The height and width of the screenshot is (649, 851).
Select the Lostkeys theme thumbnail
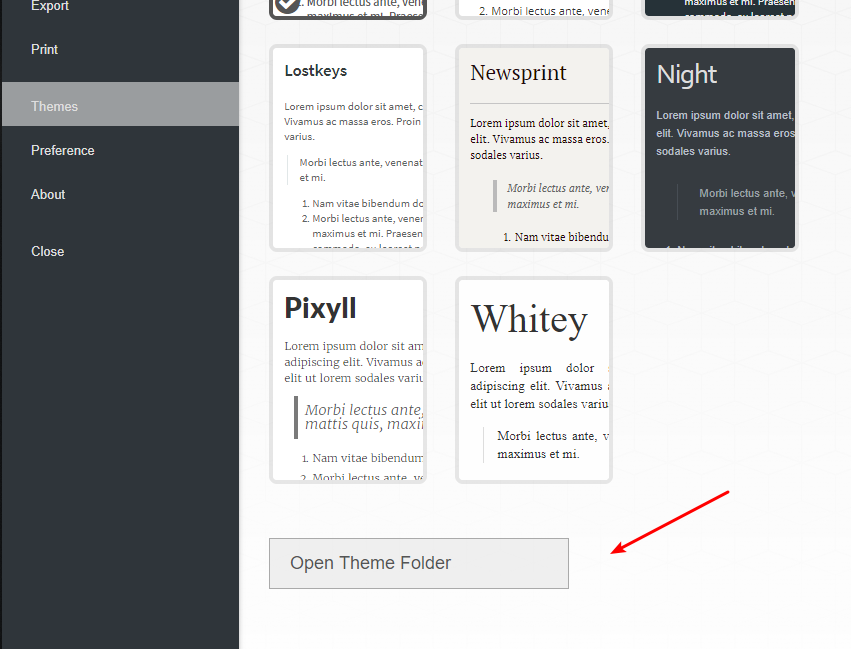pos(347,147)
